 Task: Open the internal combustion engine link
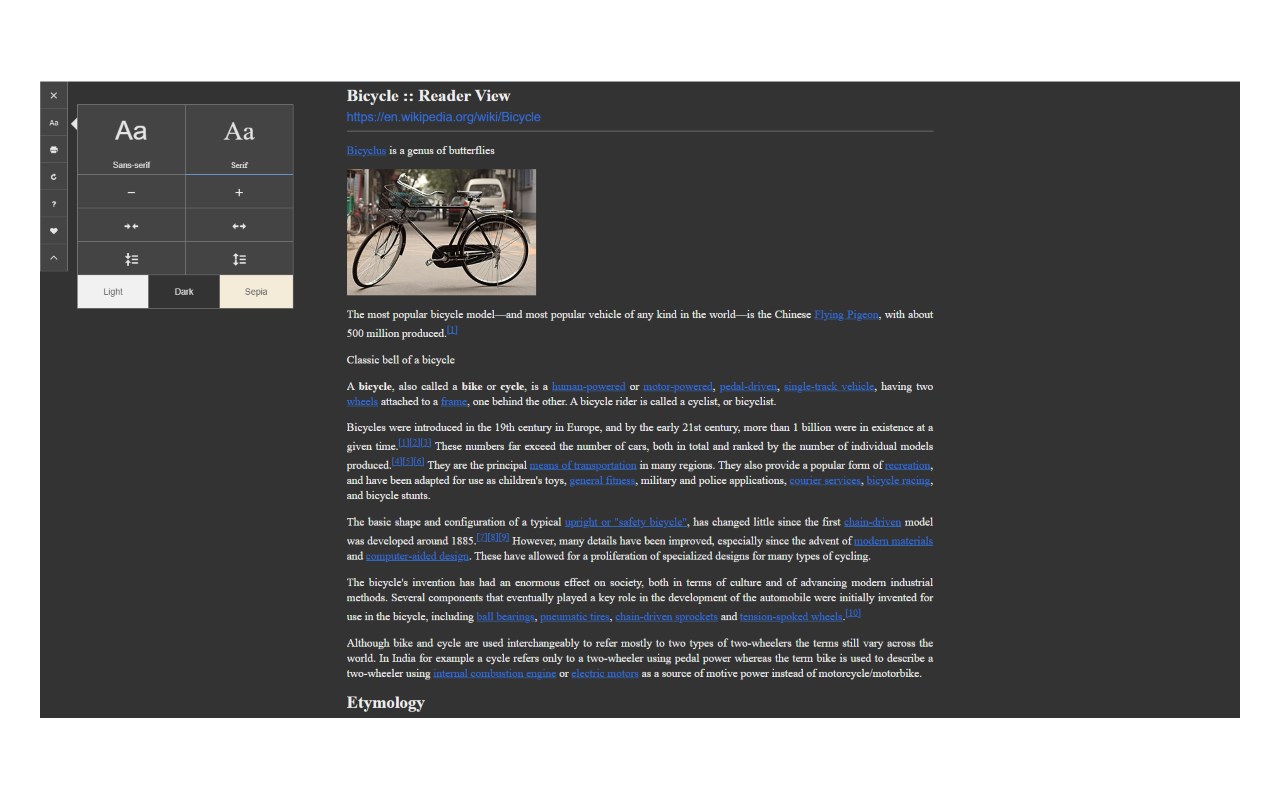click(494, 675)
